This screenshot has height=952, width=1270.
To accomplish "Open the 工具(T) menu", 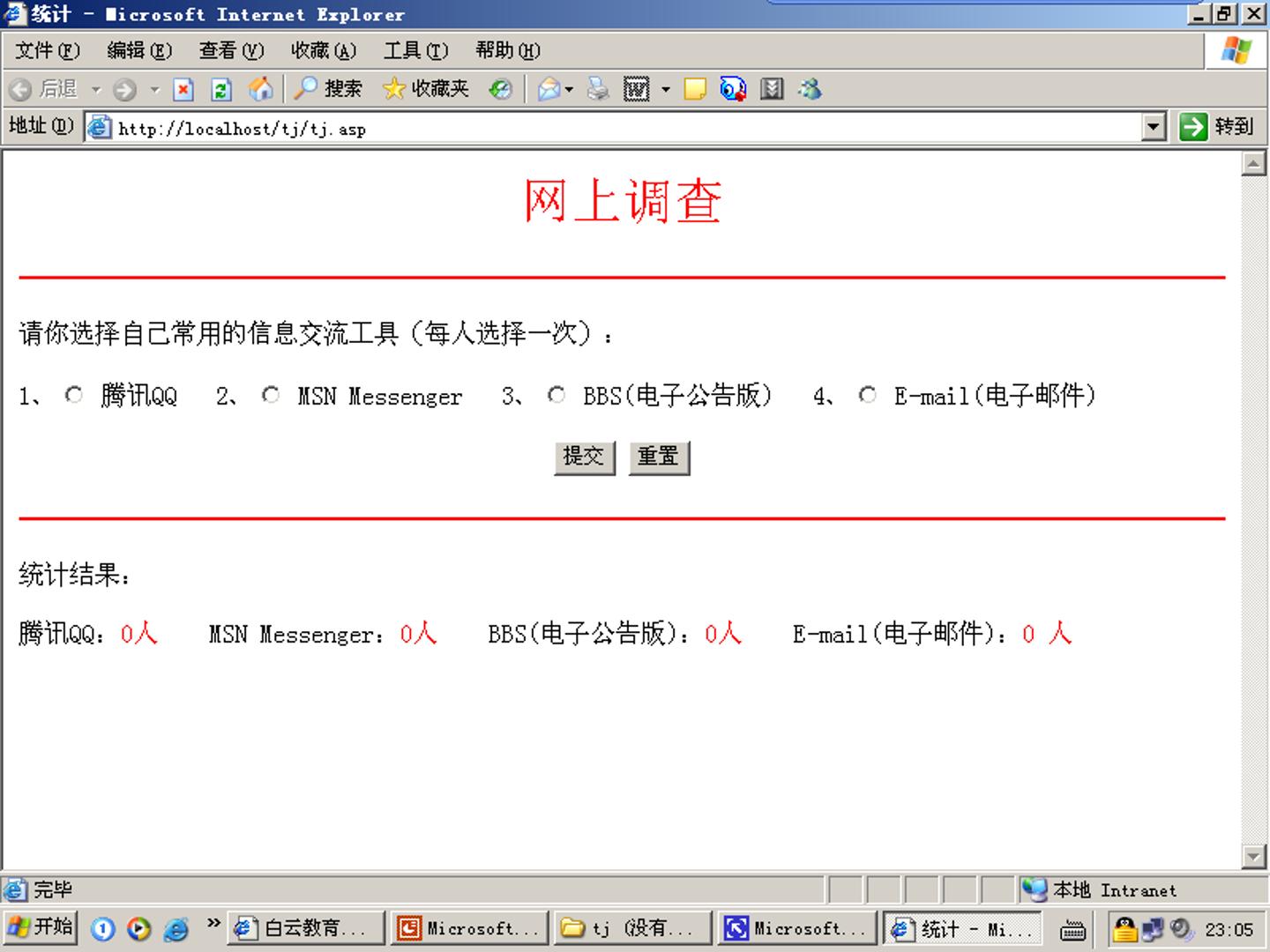I will point(415,51).
